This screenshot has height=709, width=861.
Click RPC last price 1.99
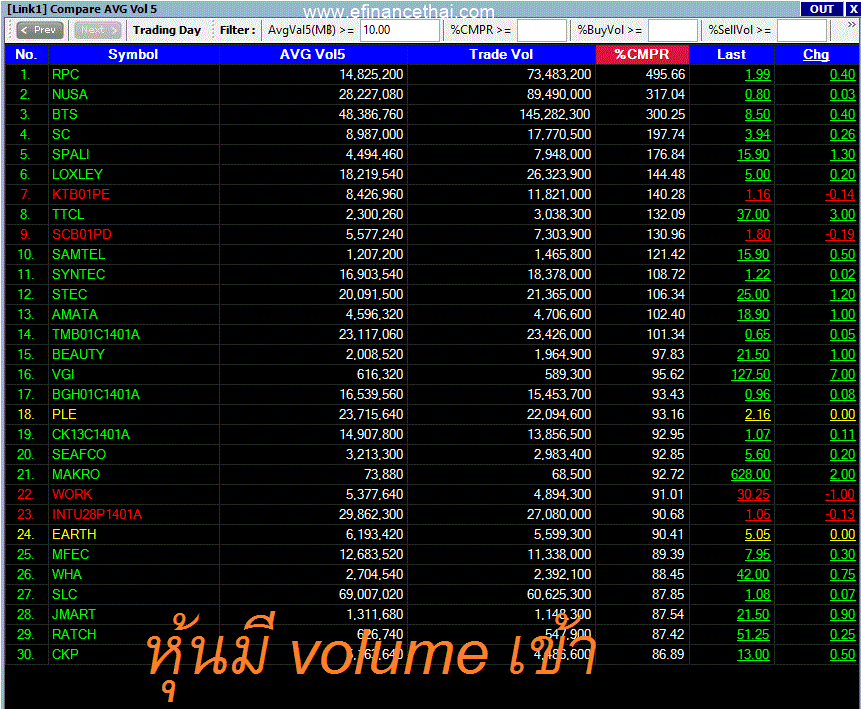(758, 74)
